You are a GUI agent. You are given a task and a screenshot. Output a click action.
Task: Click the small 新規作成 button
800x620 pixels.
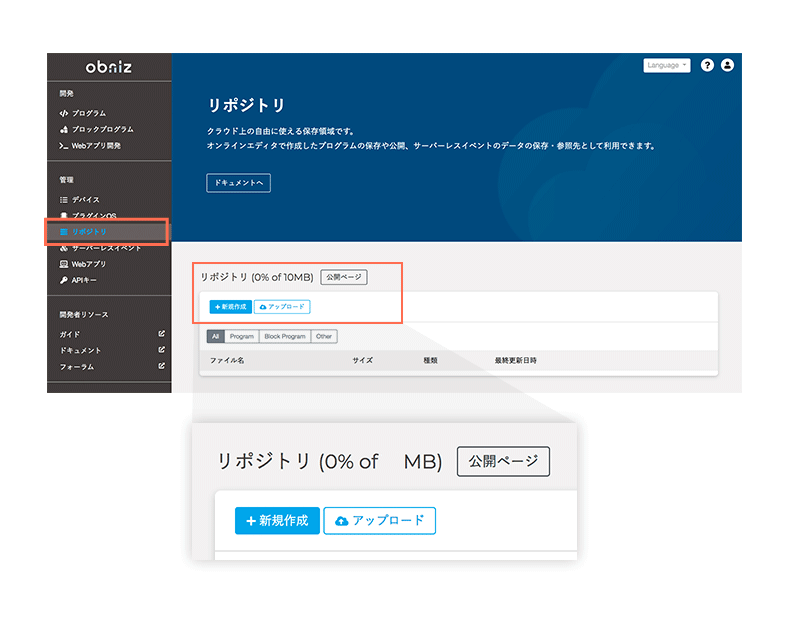pos(231,307)
